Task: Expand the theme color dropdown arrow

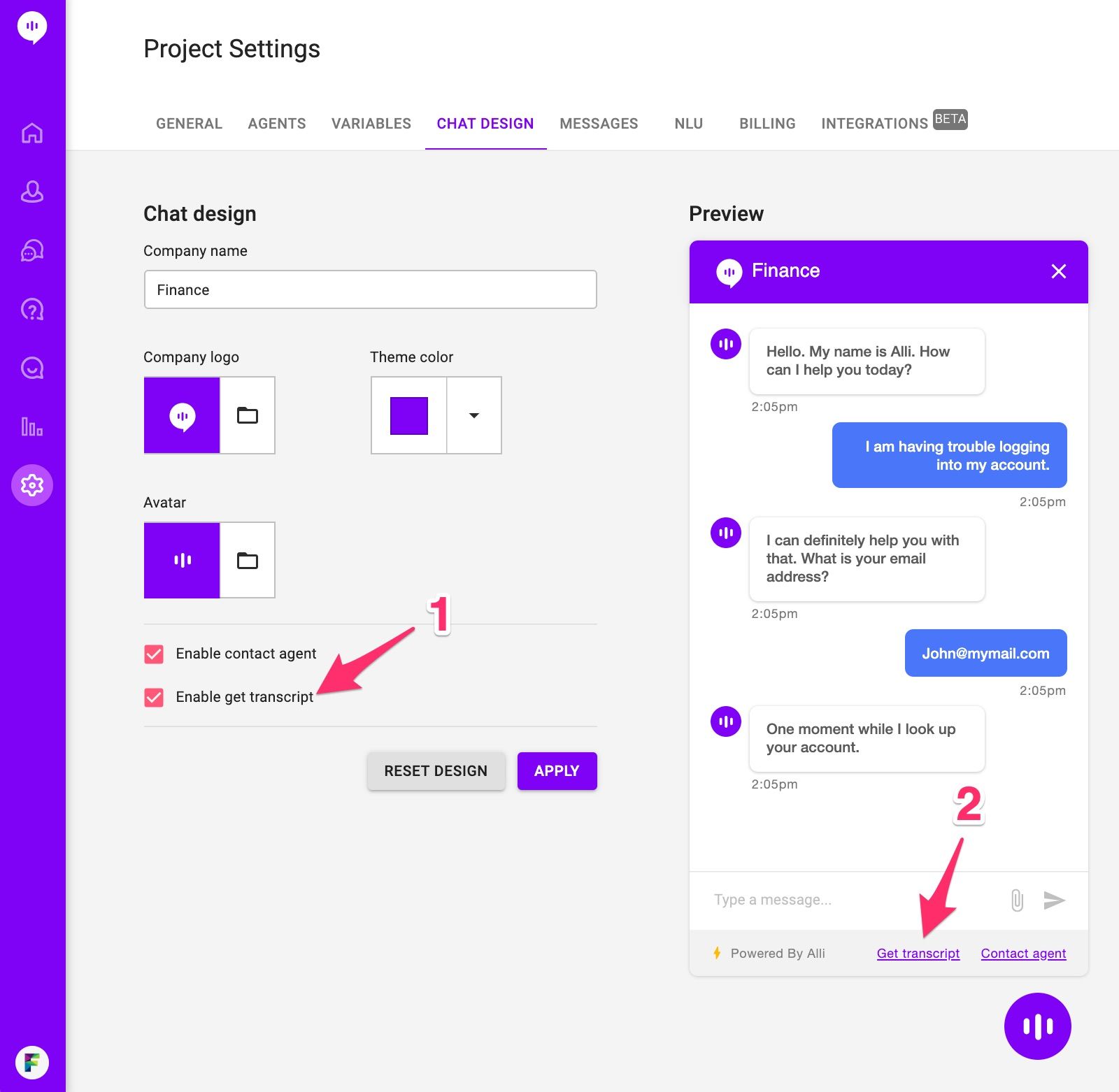Action: 474,415
